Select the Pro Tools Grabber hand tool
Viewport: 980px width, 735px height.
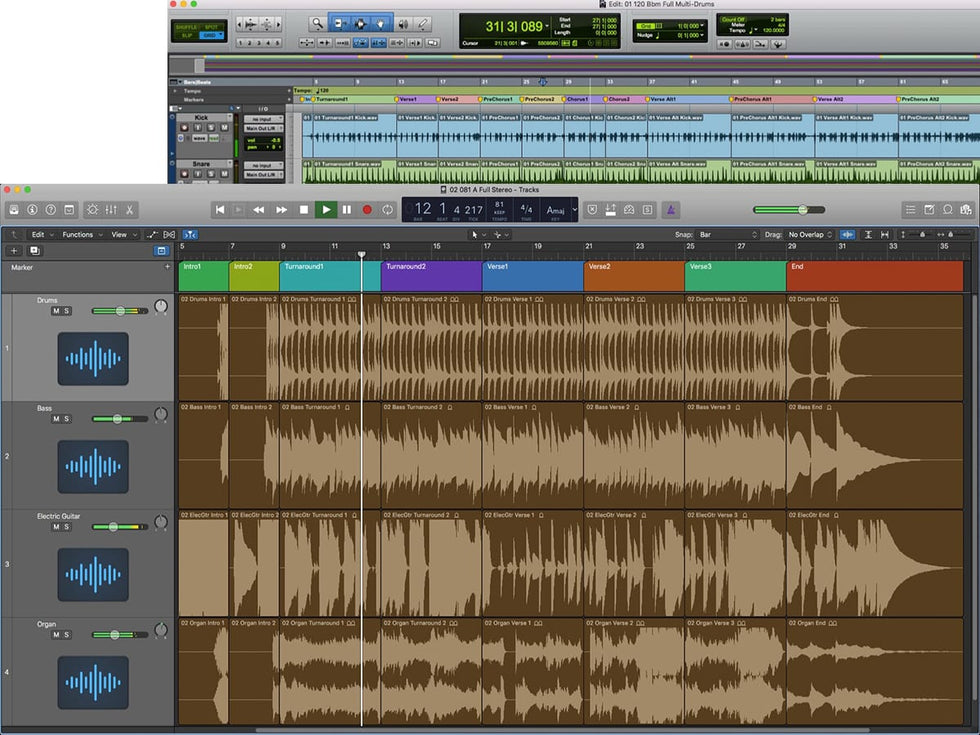click(x=380, y=23)
